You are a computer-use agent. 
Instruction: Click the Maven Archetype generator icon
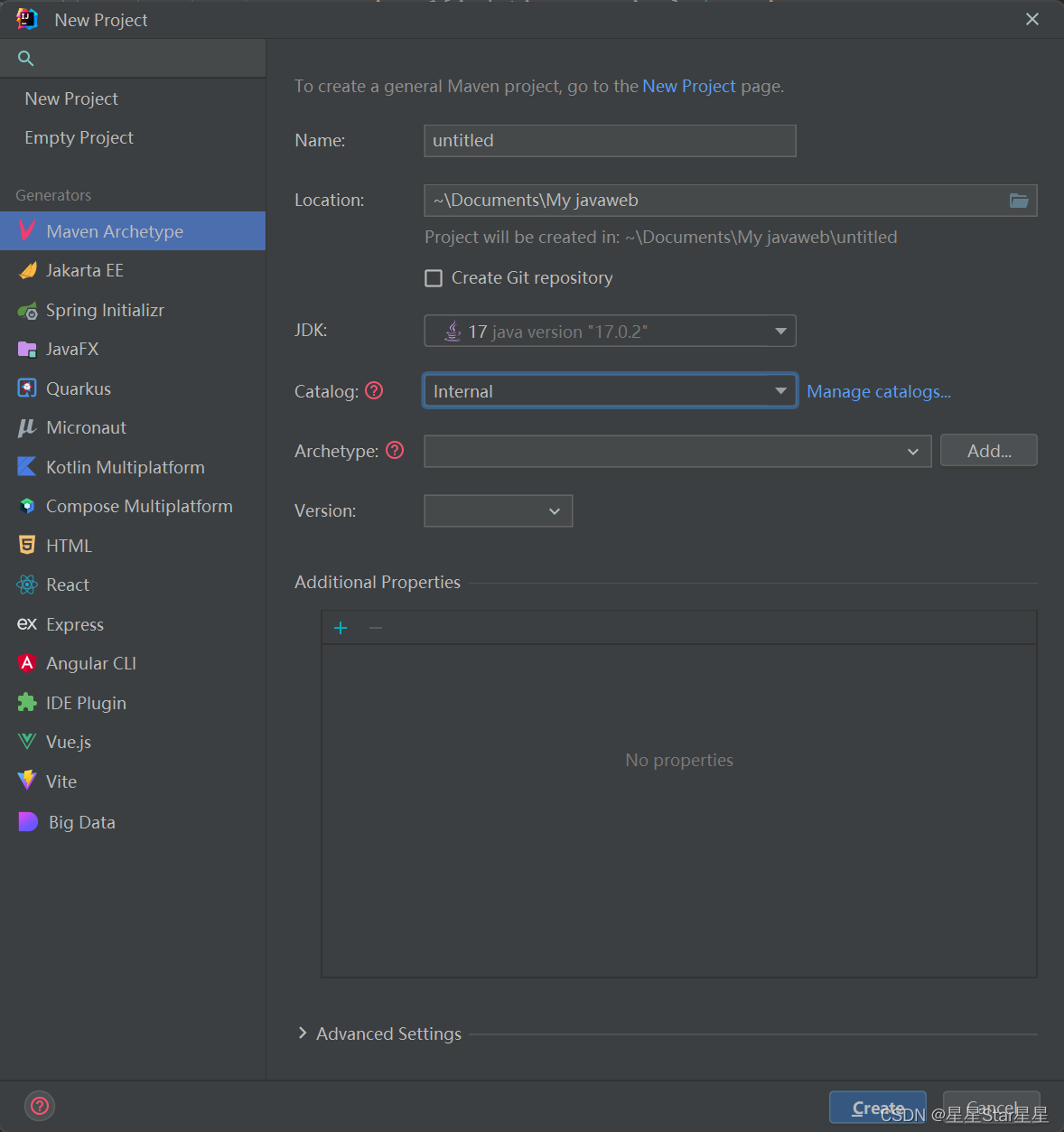coord(27,231)
